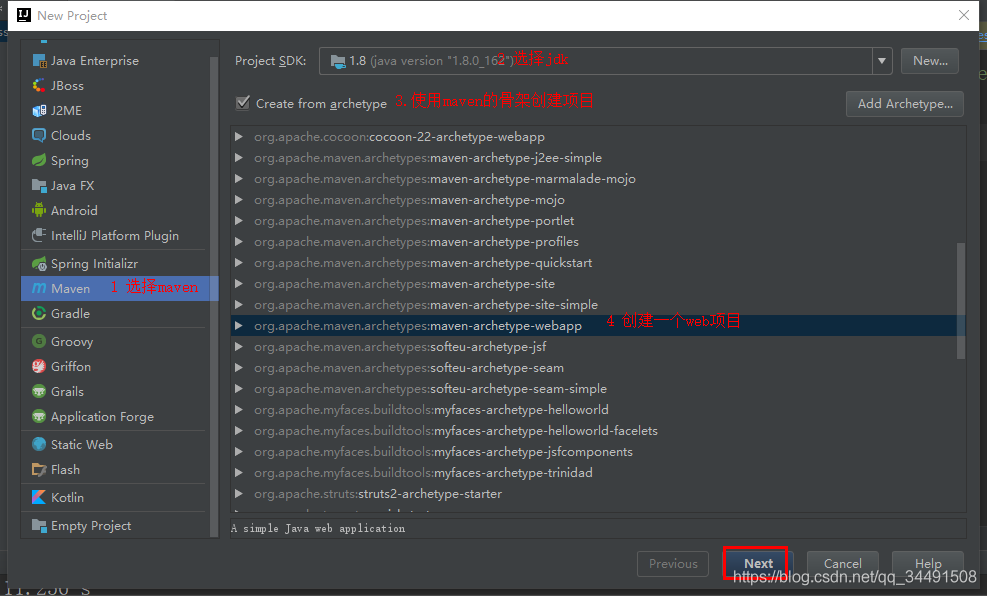Open the Project SDK dropdown arrow
The width and height of the screenshot is (987, 596).
tap(882, 61)
